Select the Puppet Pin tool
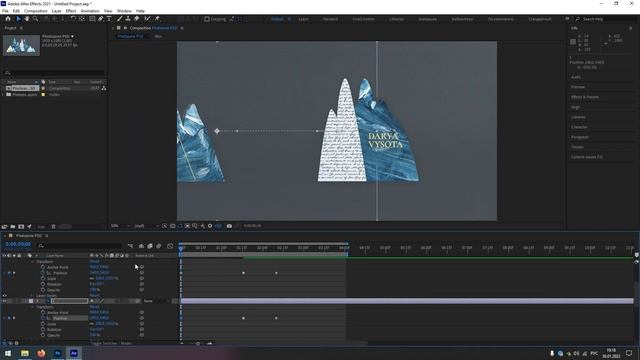640x360 pixels. 157,19
